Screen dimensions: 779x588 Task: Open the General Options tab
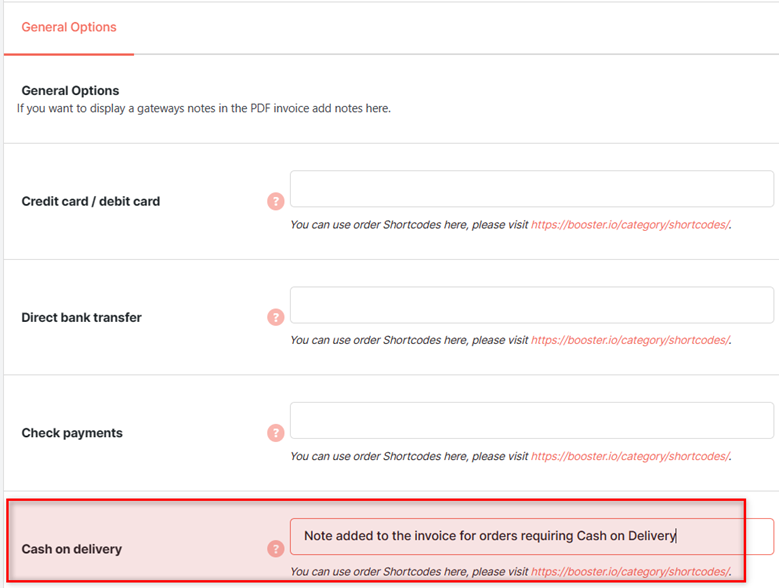coord(69,27)
